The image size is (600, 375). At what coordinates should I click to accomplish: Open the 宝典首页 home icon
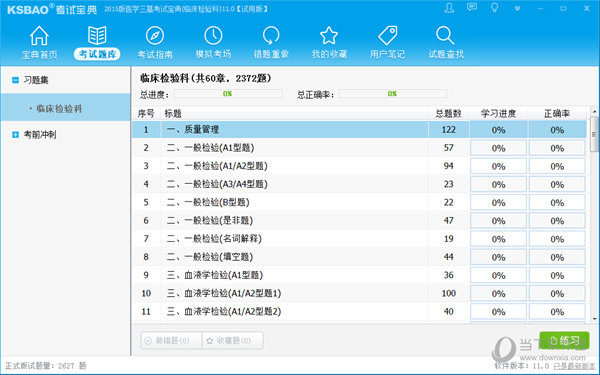click(x=39, y=36)
